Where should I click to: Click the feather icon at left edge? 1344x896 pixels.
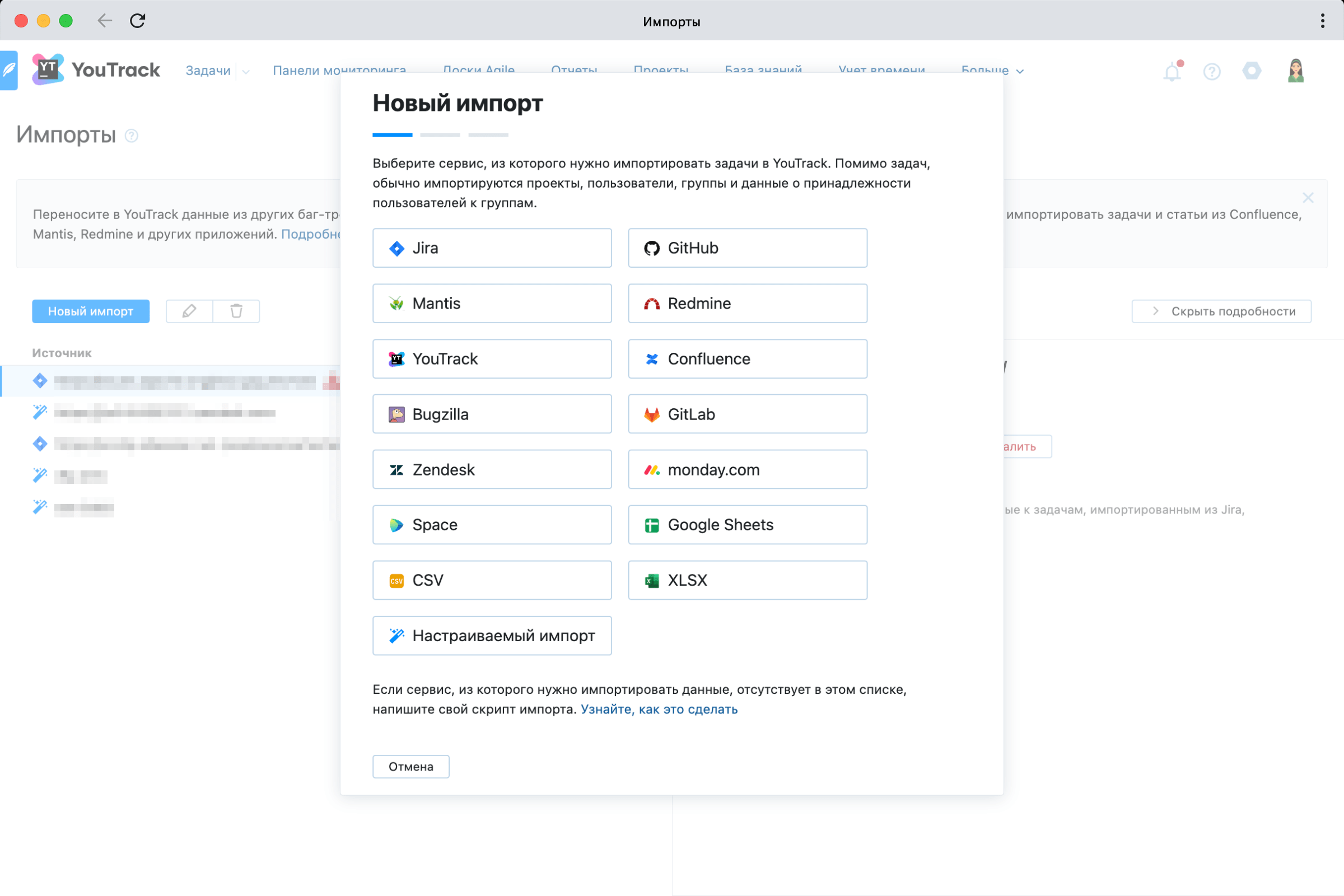[8, 71]
